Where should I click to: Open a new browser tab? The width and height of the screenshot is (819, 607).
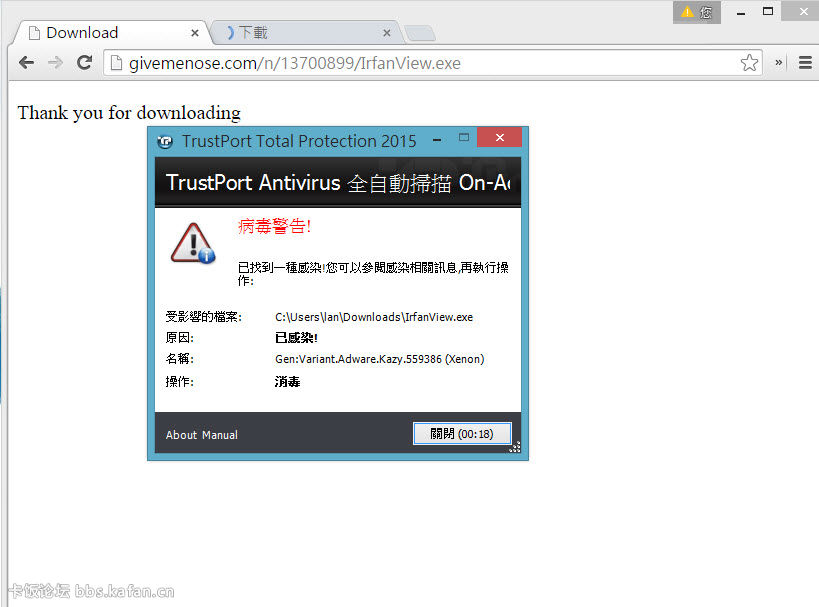click(420, 33)
